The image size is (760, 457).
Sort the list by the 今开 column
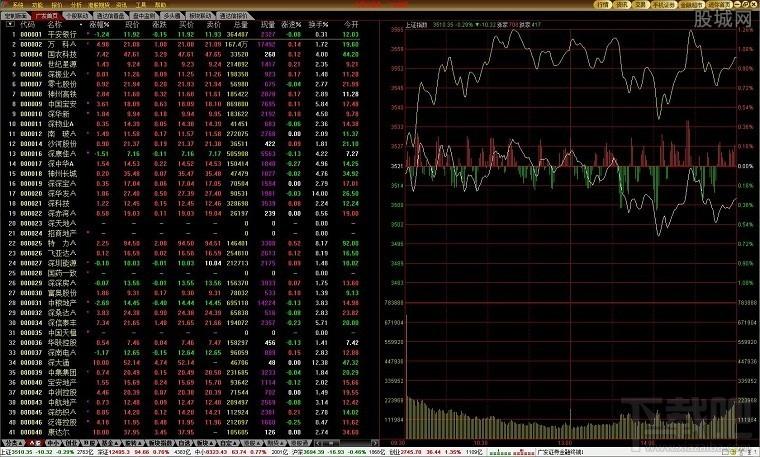351,24
